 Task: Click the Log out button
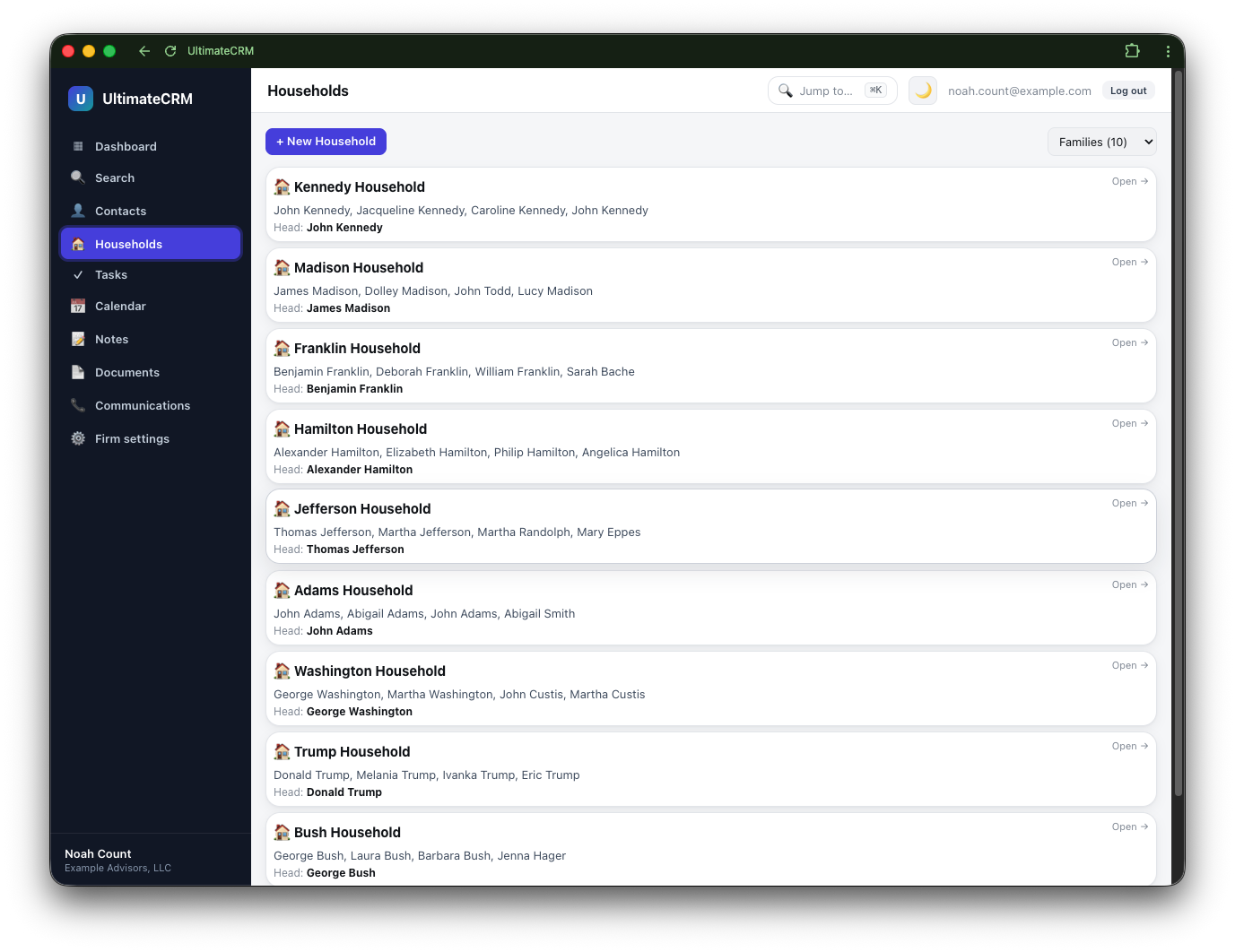click(1128, 91)
